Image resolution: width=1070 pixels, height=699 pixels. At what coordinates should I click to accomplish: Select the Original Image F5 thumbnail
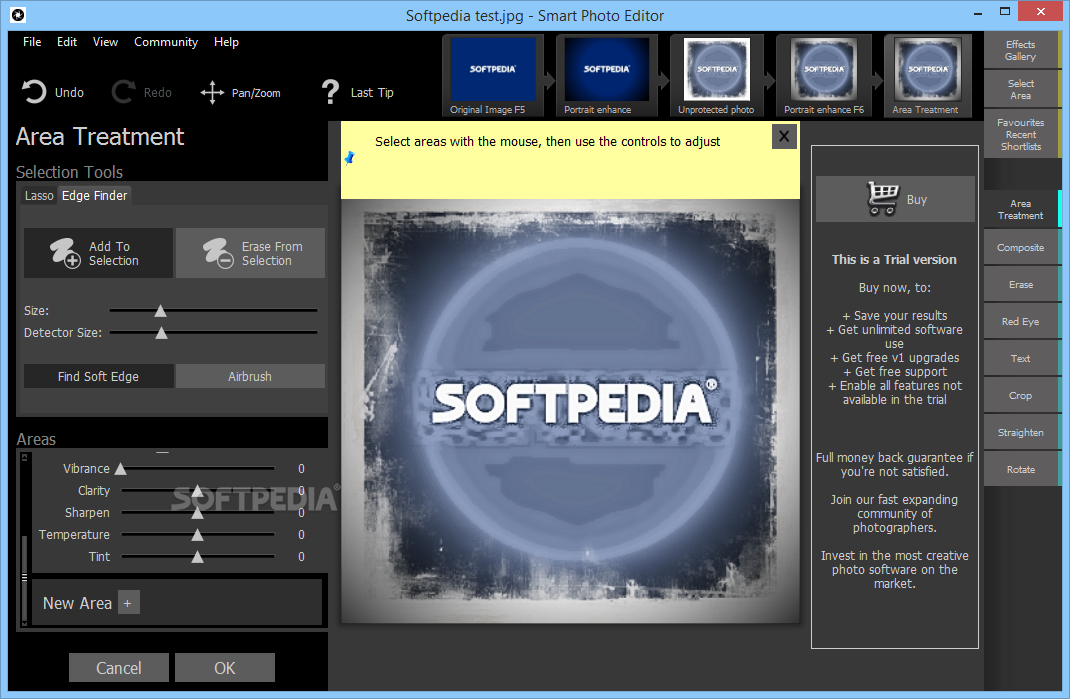(x=493, y=76)
